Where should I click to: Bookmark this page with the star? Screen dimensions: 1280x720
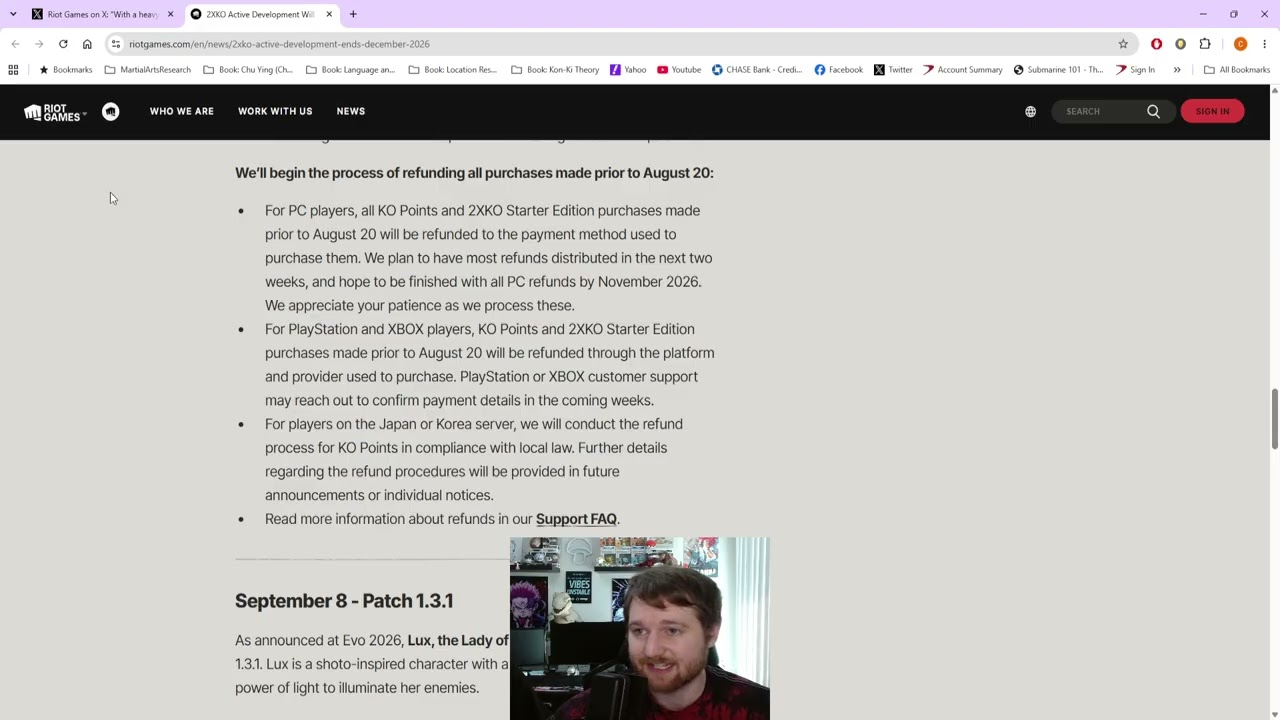[x=1123, y=44]
